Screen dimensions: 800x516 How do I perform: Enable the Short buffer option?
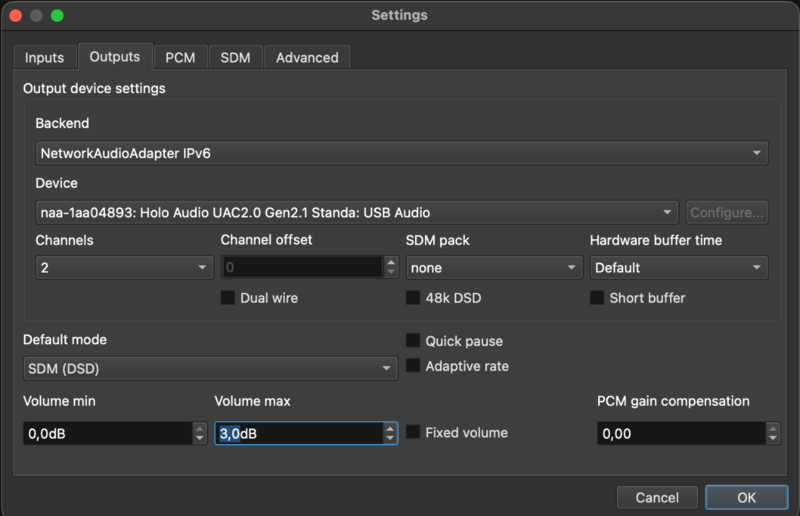click(x=597, y=298)
